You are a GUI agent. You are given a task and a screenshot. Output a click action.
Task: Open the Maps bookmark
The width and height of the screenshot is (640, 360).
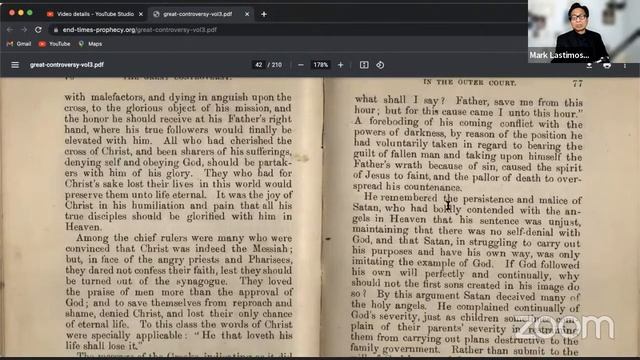(x=91, y=44)
